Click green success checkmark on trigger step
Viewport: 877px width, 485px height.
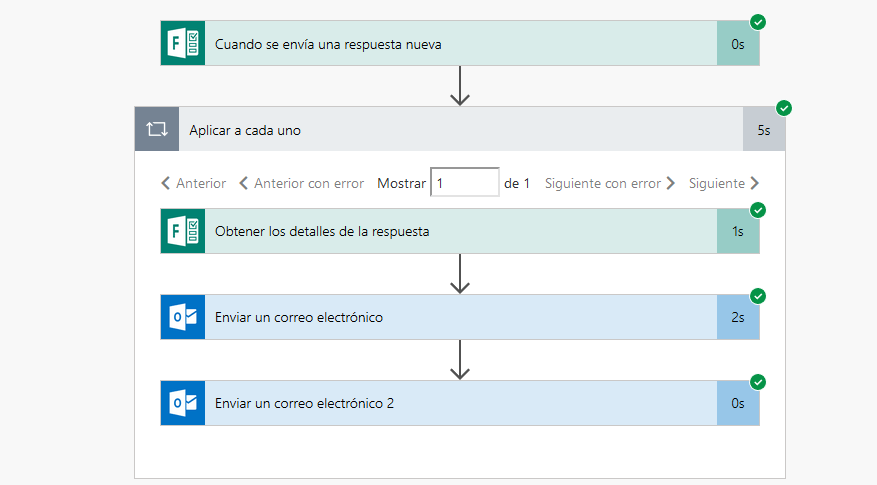(x=758, y=22)
